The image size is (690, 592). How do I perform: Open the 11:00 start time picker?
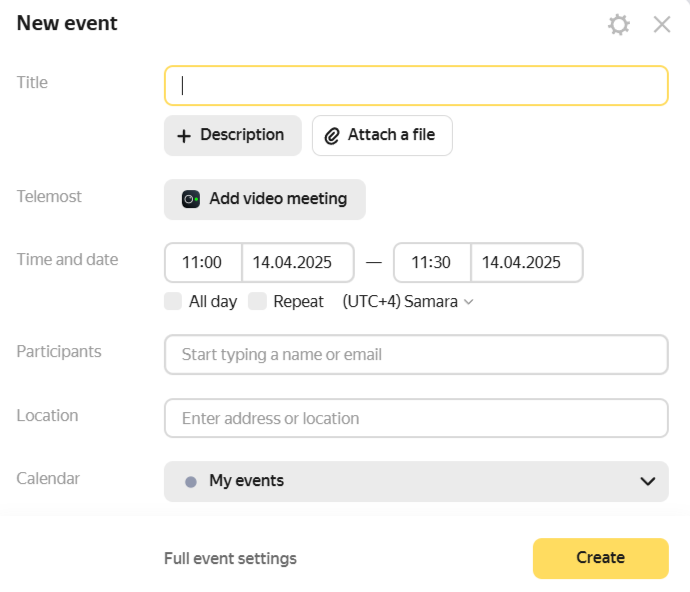[202, 263]
